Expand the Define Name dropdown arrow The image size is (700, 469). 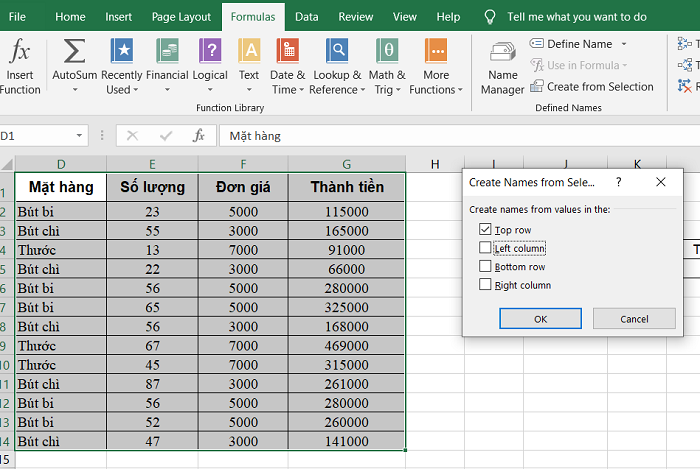(x=624, y=44)
